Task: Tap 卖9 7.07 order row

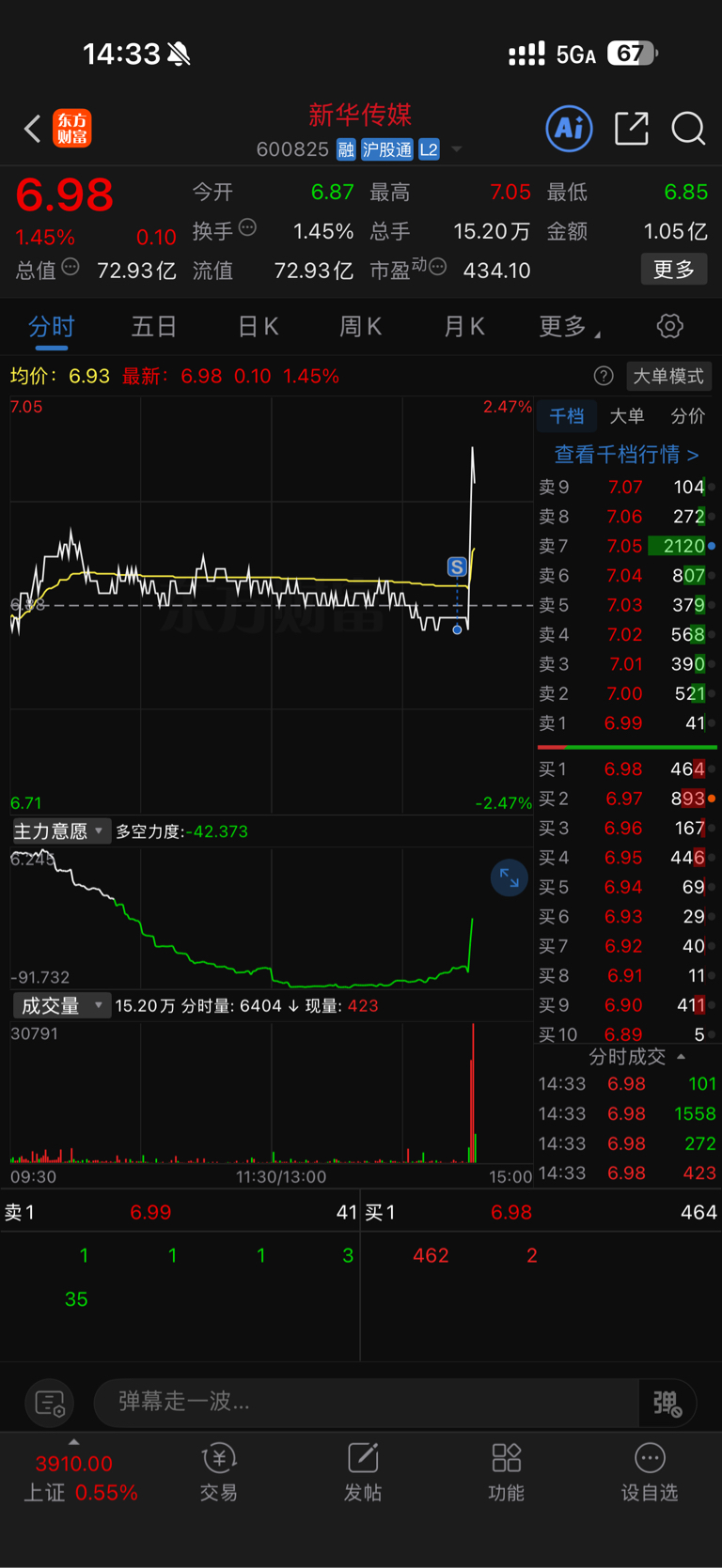Action: point(627,487)
